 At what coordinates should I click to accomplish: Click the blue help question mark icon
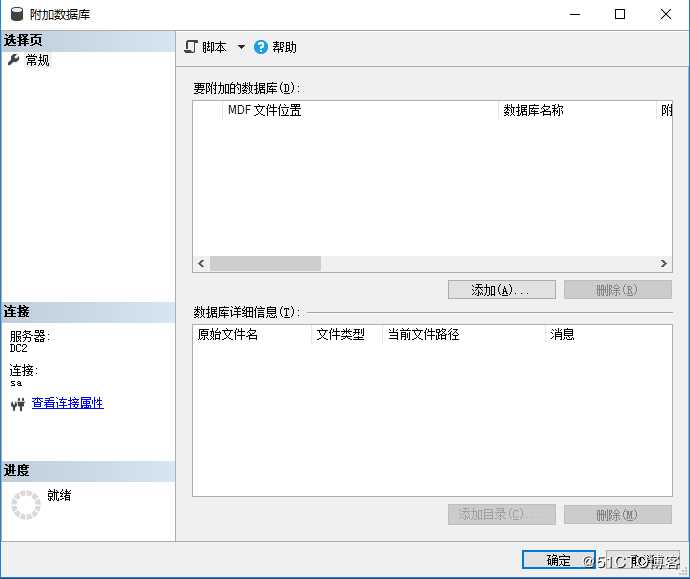261,47
